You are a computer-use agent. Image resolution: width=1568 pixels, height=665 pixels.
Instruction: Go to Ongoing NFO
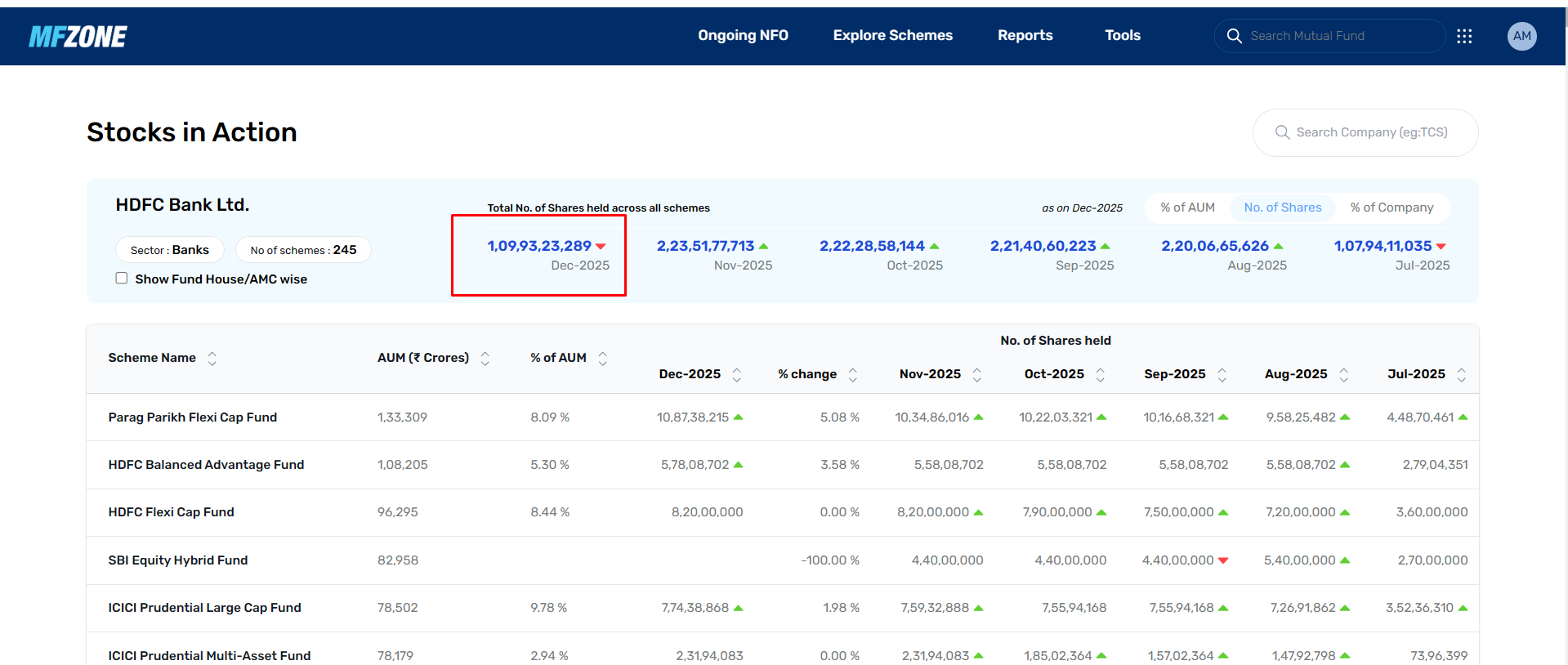[x=743, y=35]
